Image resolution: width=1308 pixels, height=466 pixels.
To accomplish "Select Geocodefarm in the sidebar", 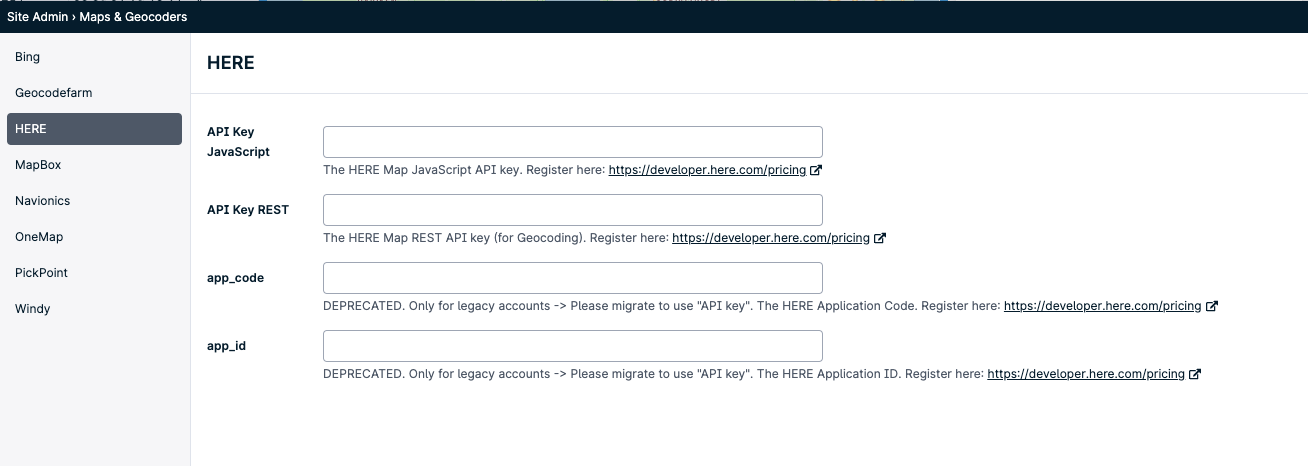I will pyautogui.click(x=54, y=93).
